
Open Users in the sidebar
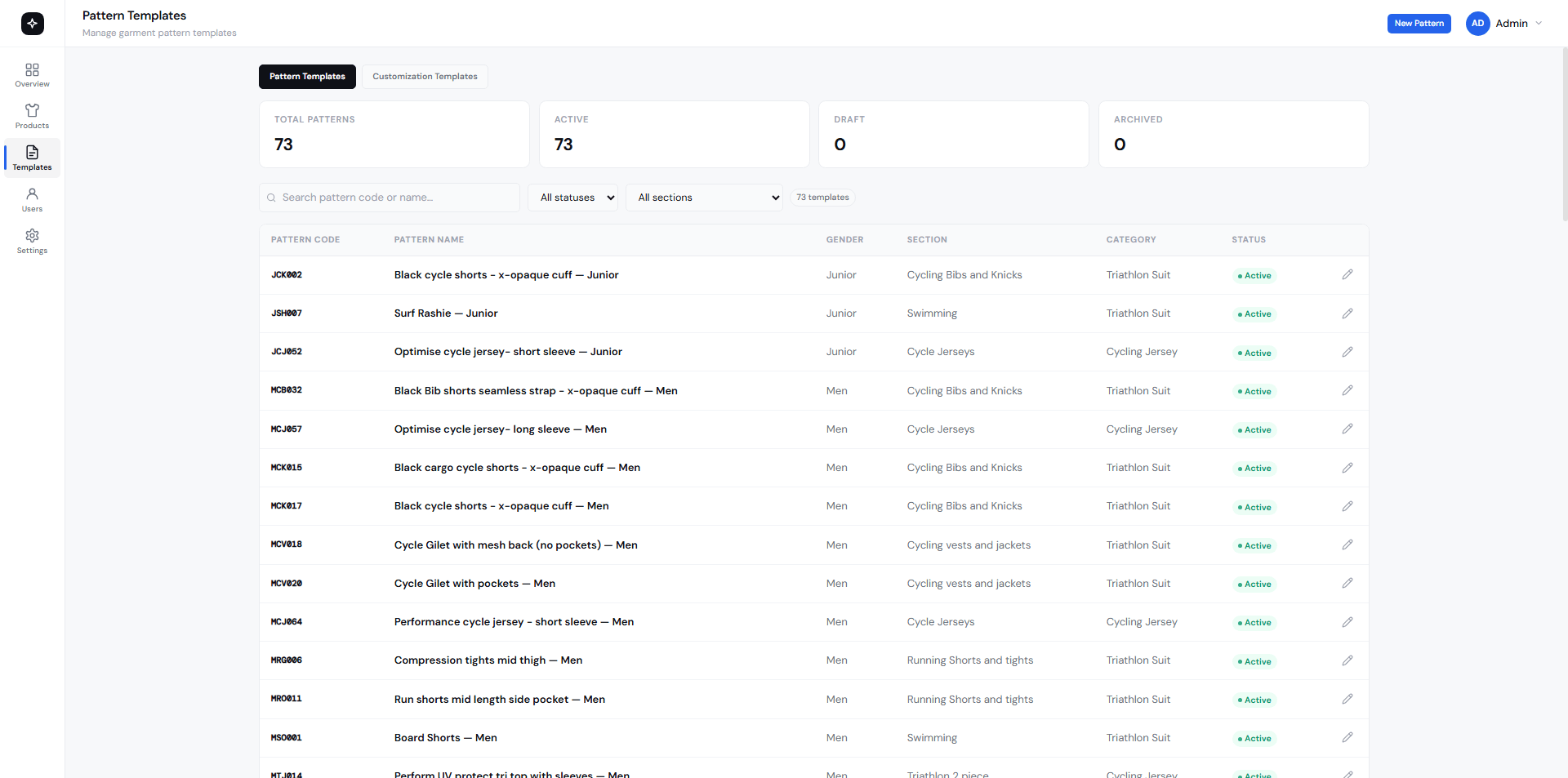click(32, 200)
